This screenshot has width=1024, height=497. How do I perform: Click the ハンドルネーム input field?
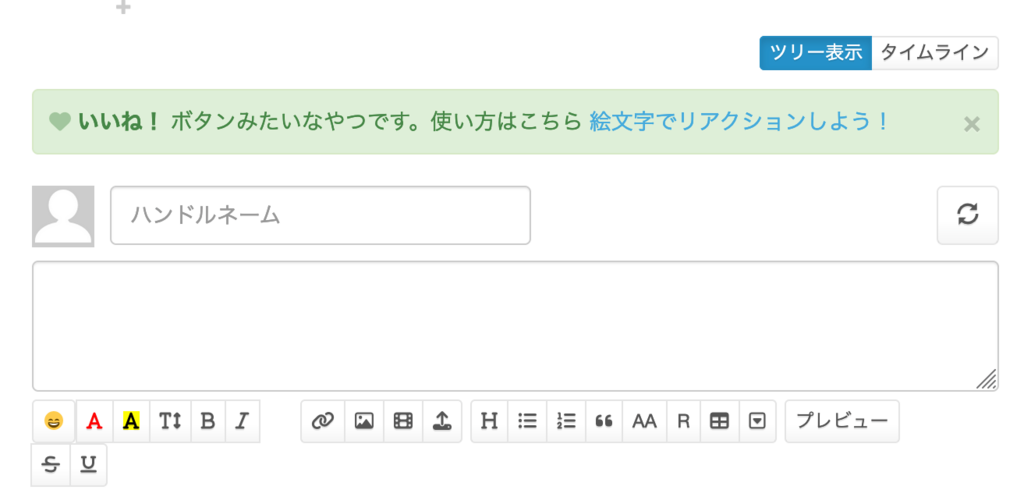[x=320, y=216]
